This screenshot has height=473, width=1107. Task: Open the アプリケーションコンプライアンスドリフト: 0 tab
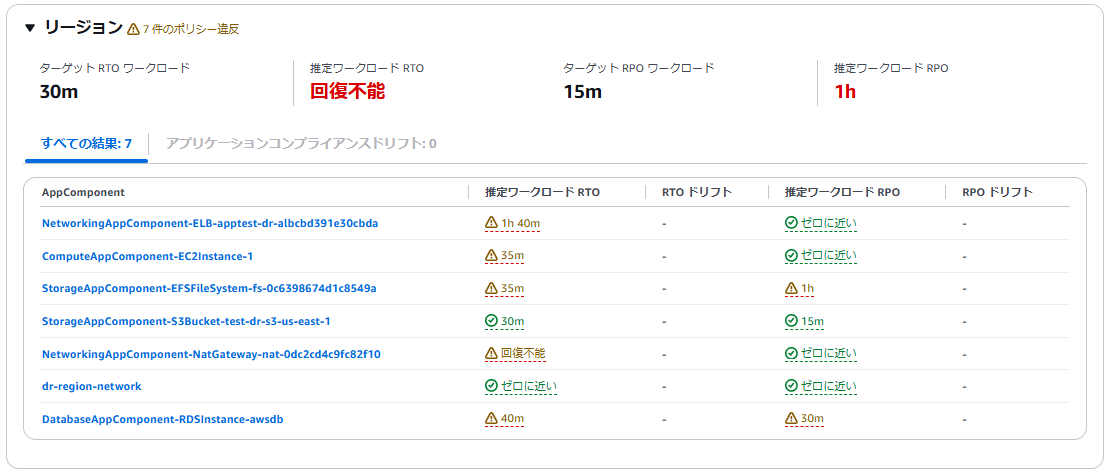301,144
